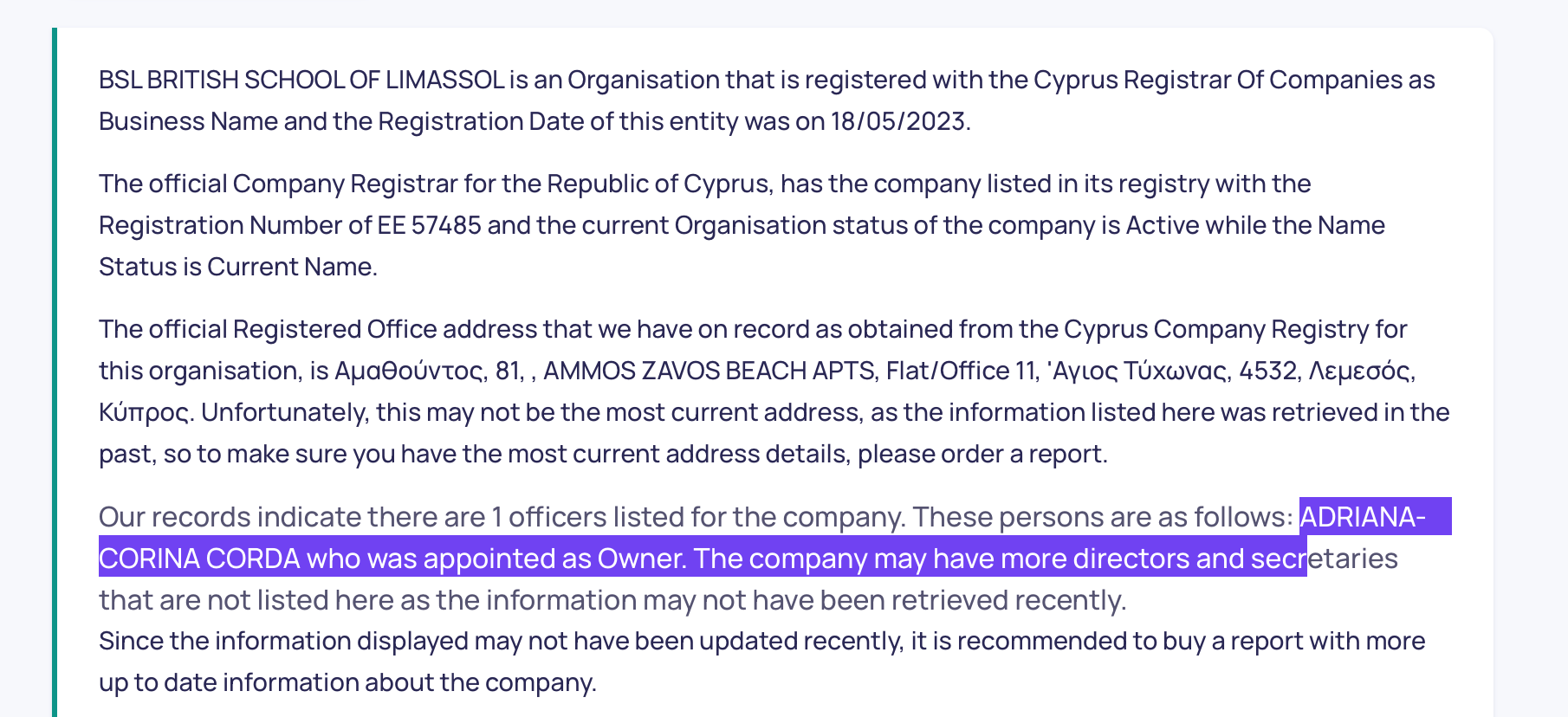Click the registration number EE 57485
Screen dimensions: 1568x717
coord(429,225)
